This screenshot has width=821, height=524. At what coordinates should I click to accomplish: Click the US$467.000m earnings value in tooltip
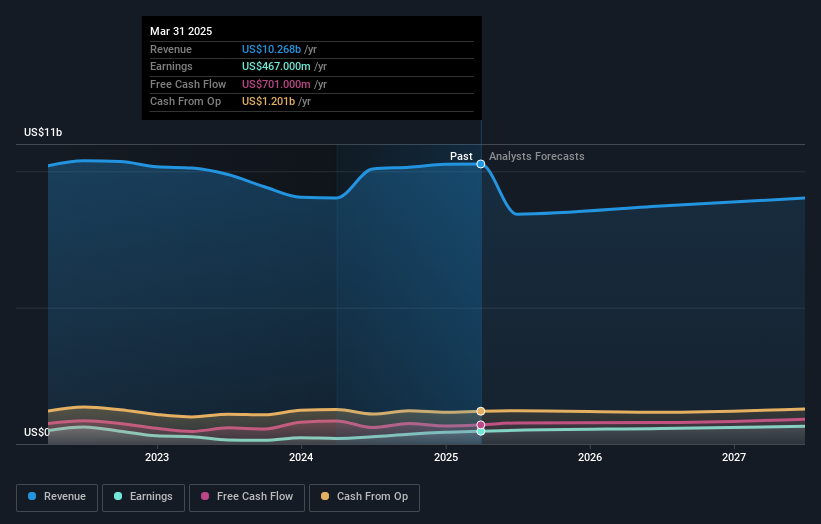coord(276,66)
